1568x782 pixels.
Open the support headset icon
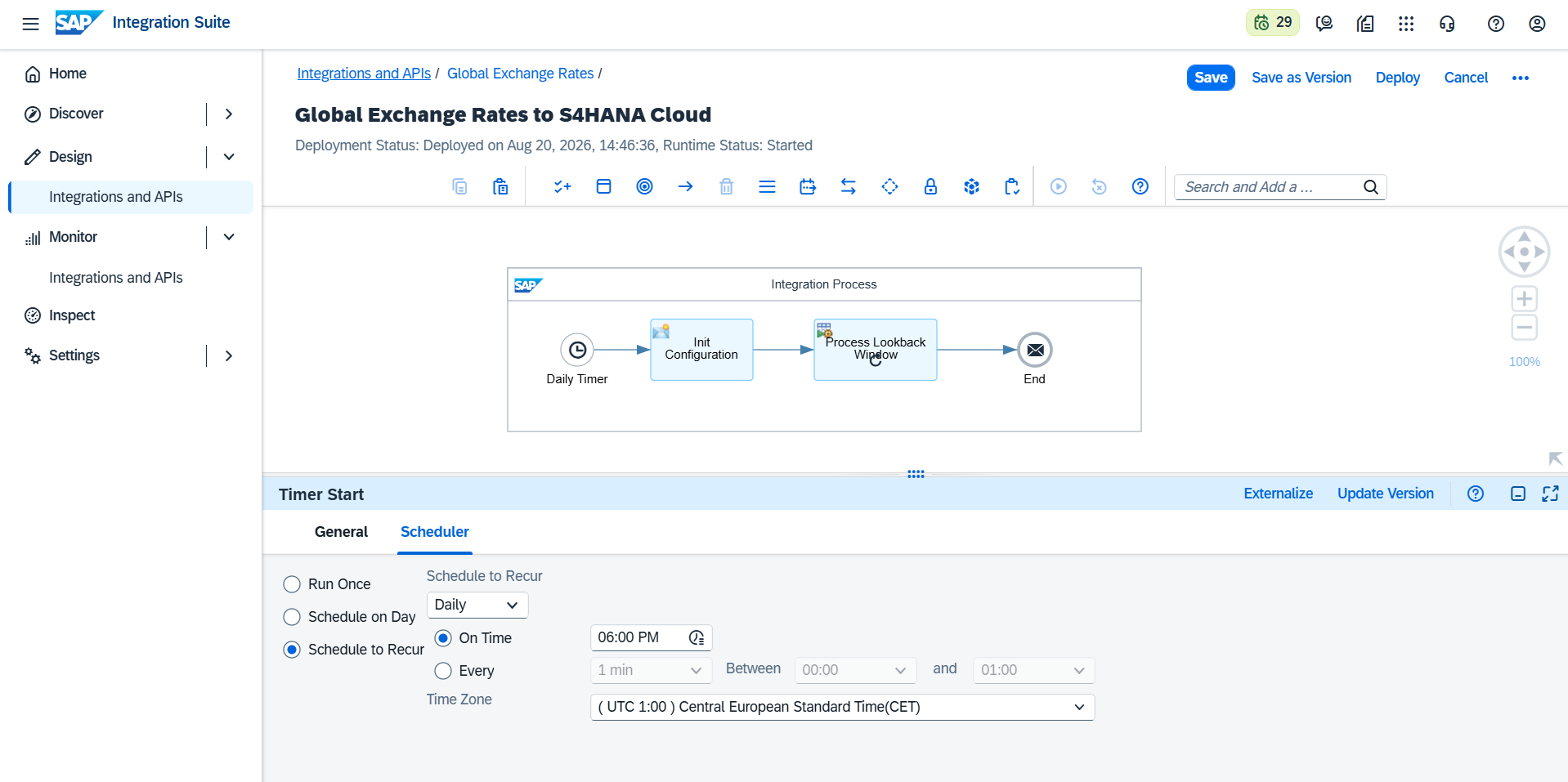click(1447, 24)
